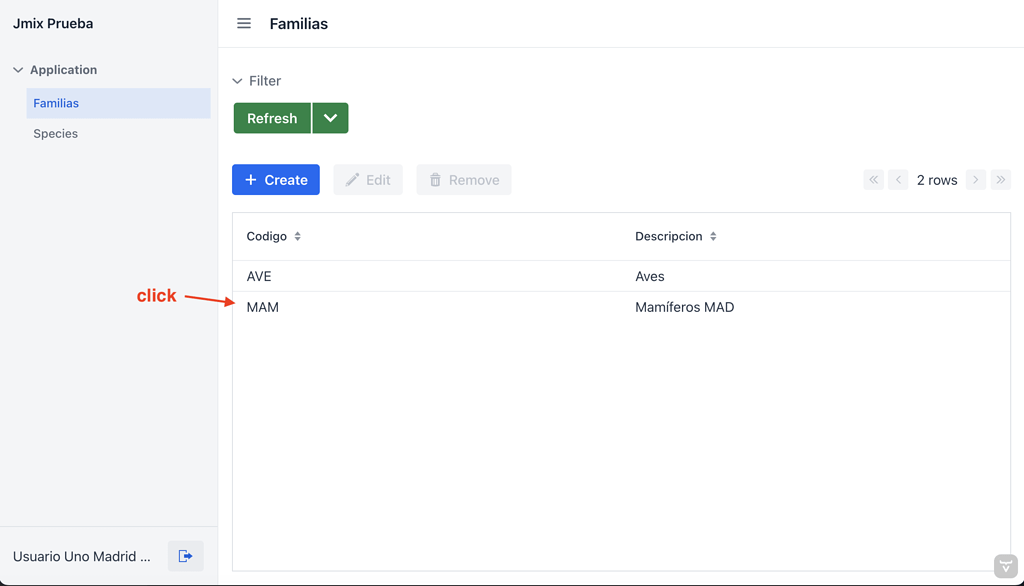This screenshot has width=1024, height=586.
Task: Create a new Familia record
Action: (x=276, y=179)
